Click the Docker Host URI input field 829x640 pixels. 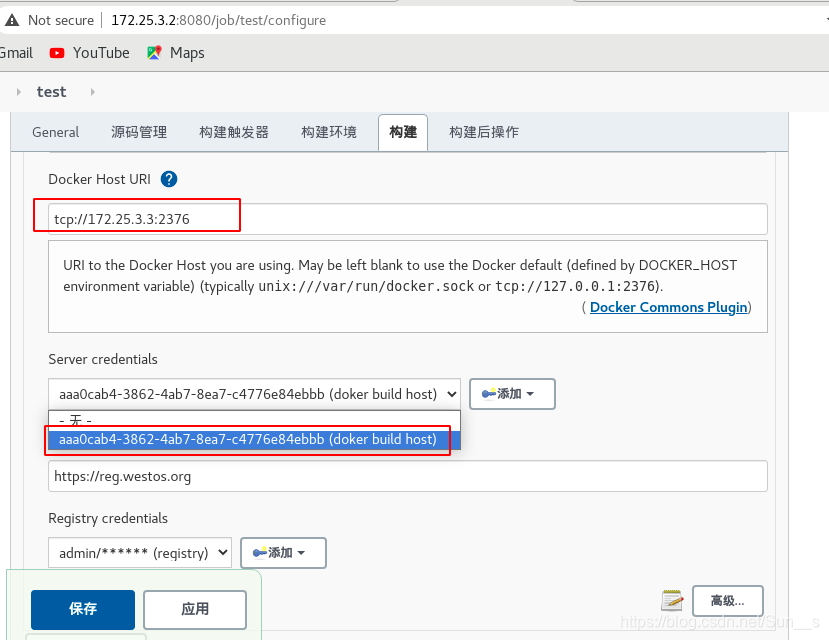tap(408, 219)
